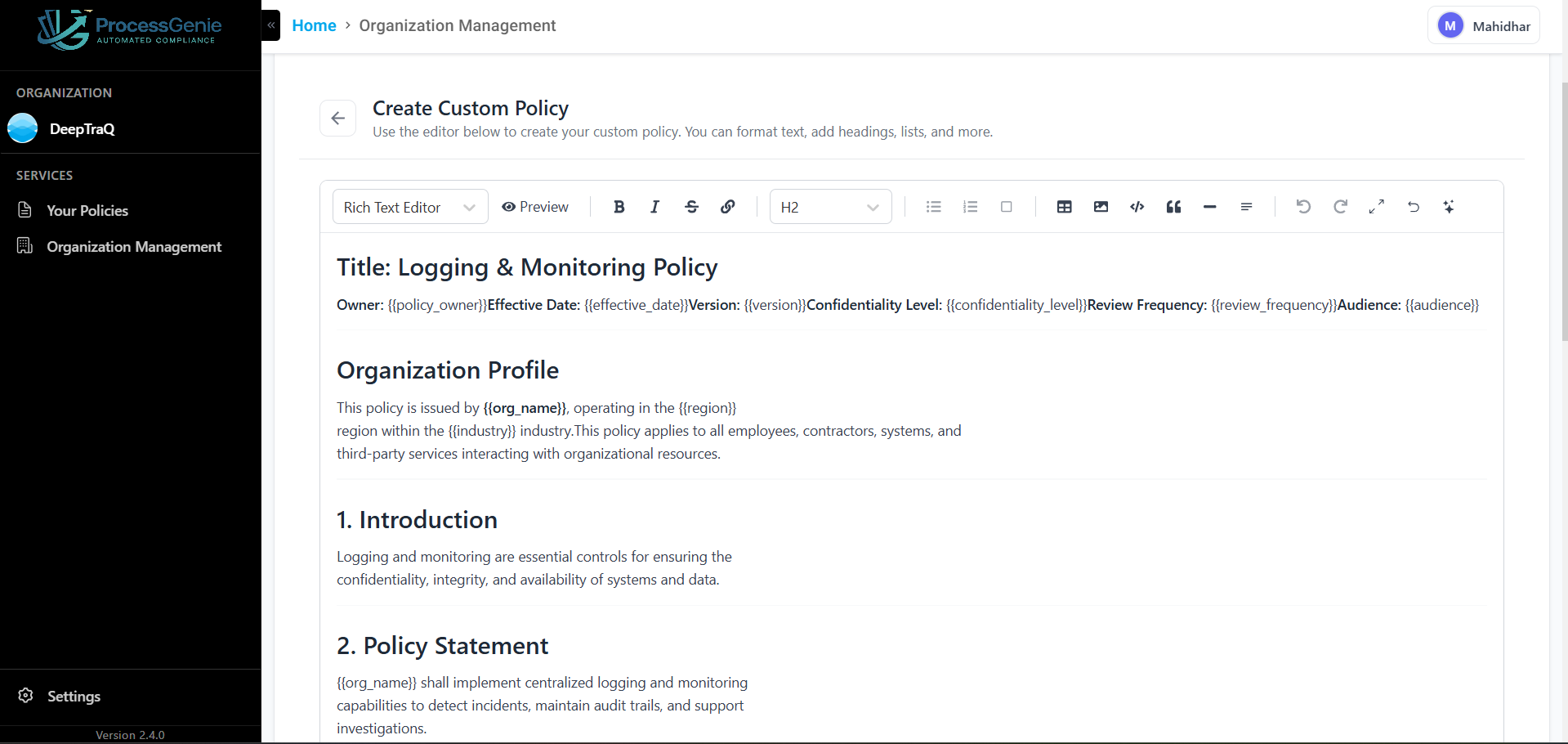The image size is (1568, 744).
Task: Click the return arrow icon in toolbar
Action: [x=1414, y=207]
